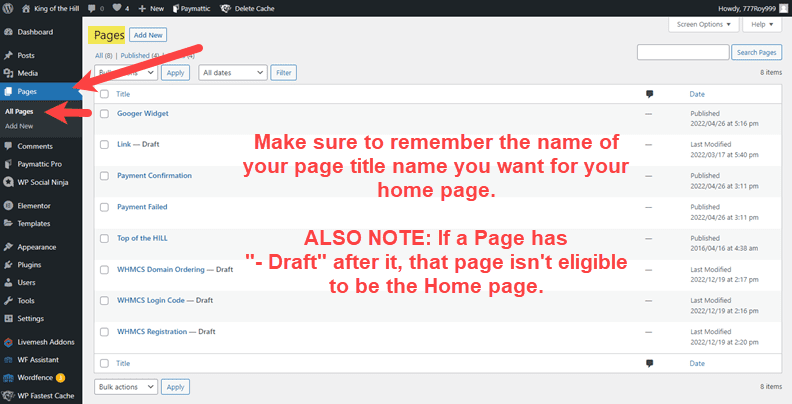
Task: Check the WHMCS Registration row checkbox
Action: point(105,332)
